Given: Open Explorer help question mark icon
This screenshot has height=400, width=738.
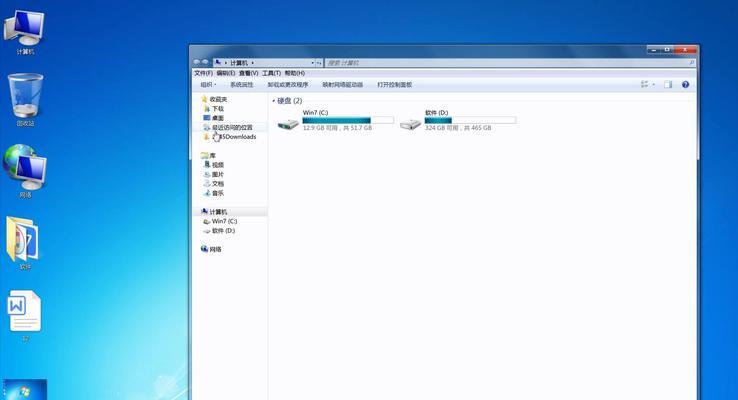Looking at the screenshot, I should [x=685, y=84].
